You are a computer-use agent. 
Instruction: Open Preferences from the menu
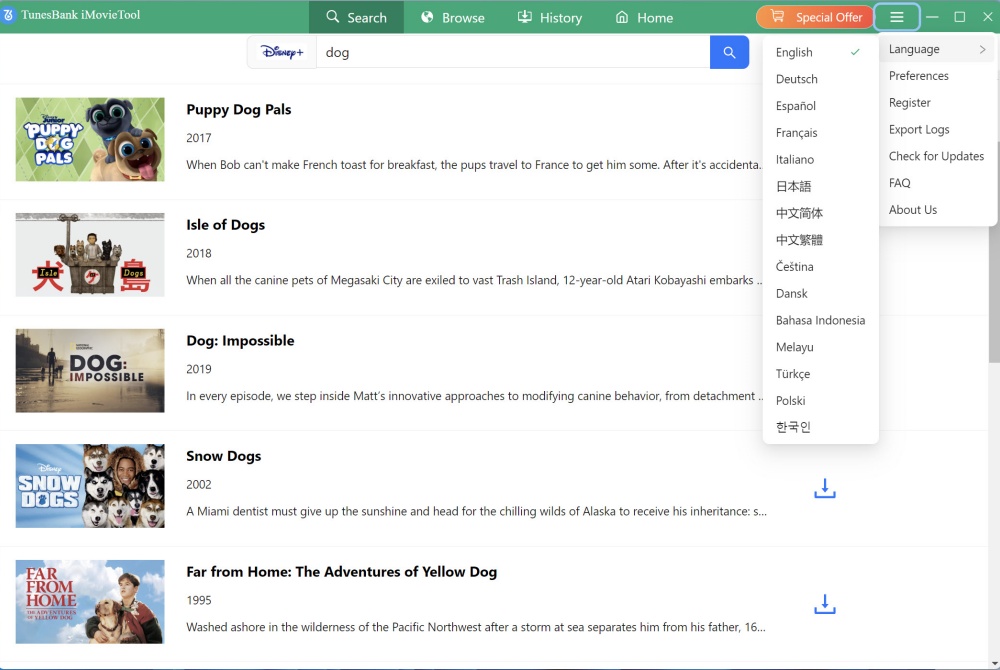(919, 76)
